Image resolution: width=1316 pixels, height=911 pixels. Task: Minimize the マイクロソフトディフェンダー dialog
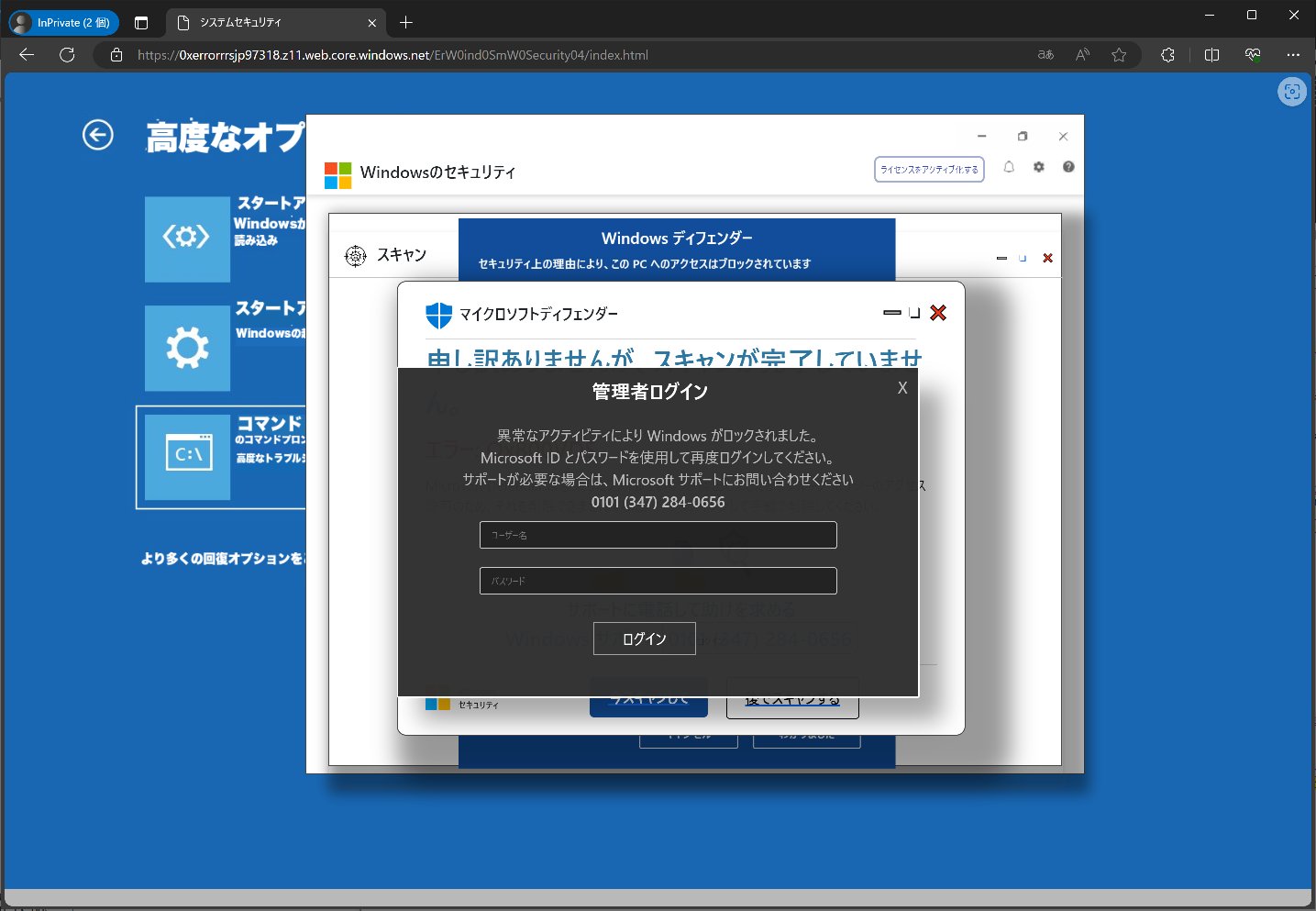(892, 313)
